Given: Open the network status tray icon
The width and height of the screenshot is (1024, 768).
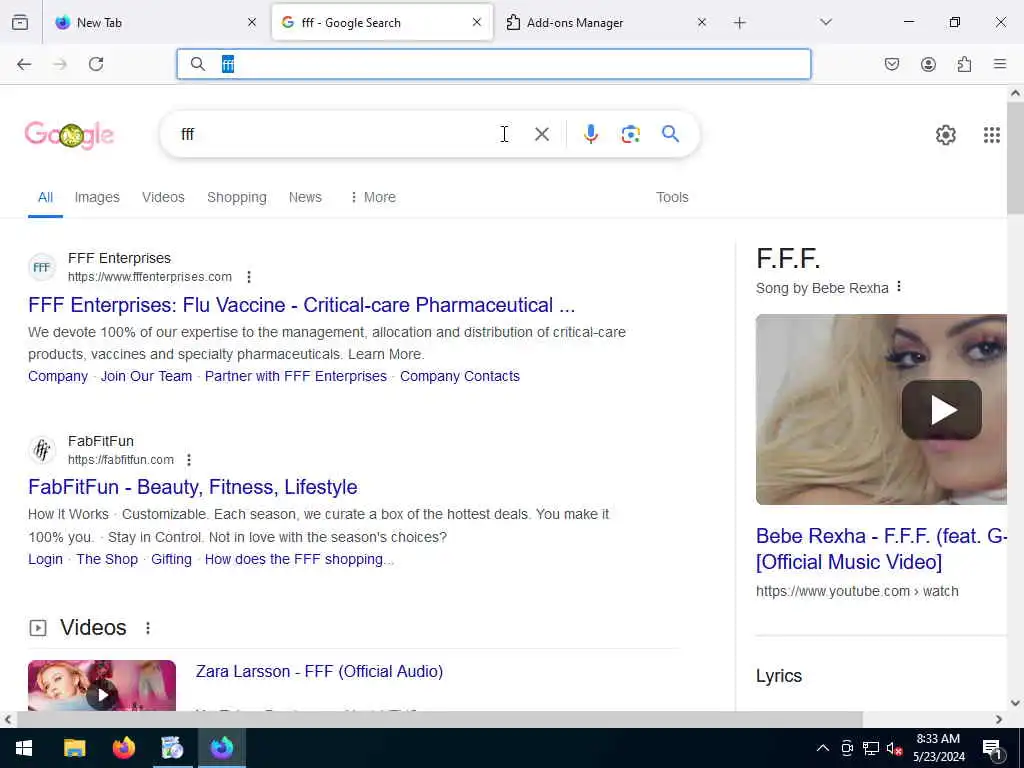Looking at the screenshot, I should tap(871, 748).
